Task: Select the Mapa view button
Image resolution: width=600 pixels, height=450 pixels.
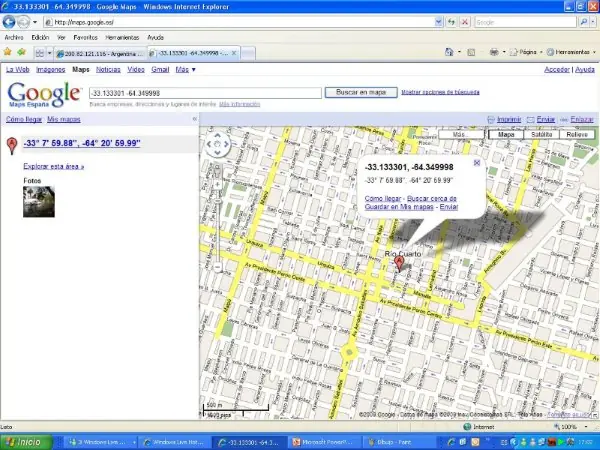Action: [507, 133]
